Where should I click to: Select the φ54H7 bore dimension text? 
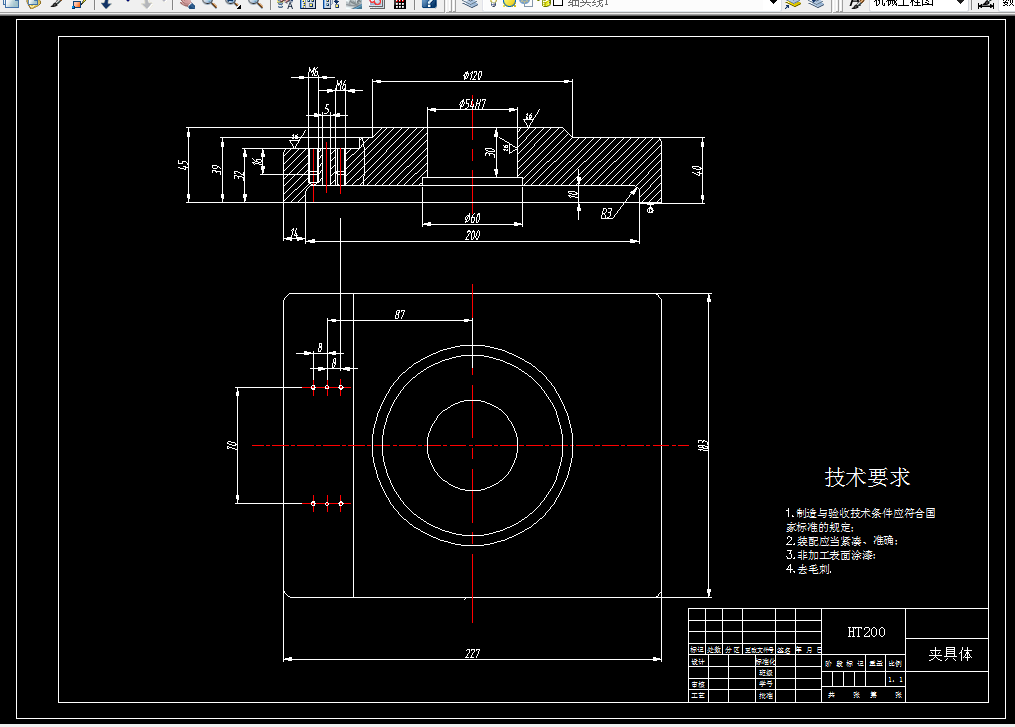pos(472,104)
